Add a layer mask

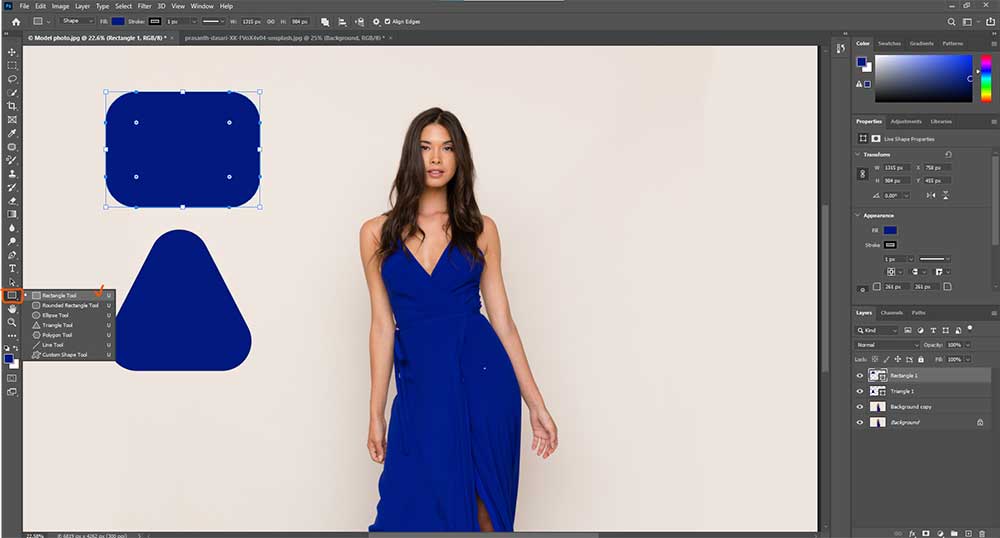[926, 533]
